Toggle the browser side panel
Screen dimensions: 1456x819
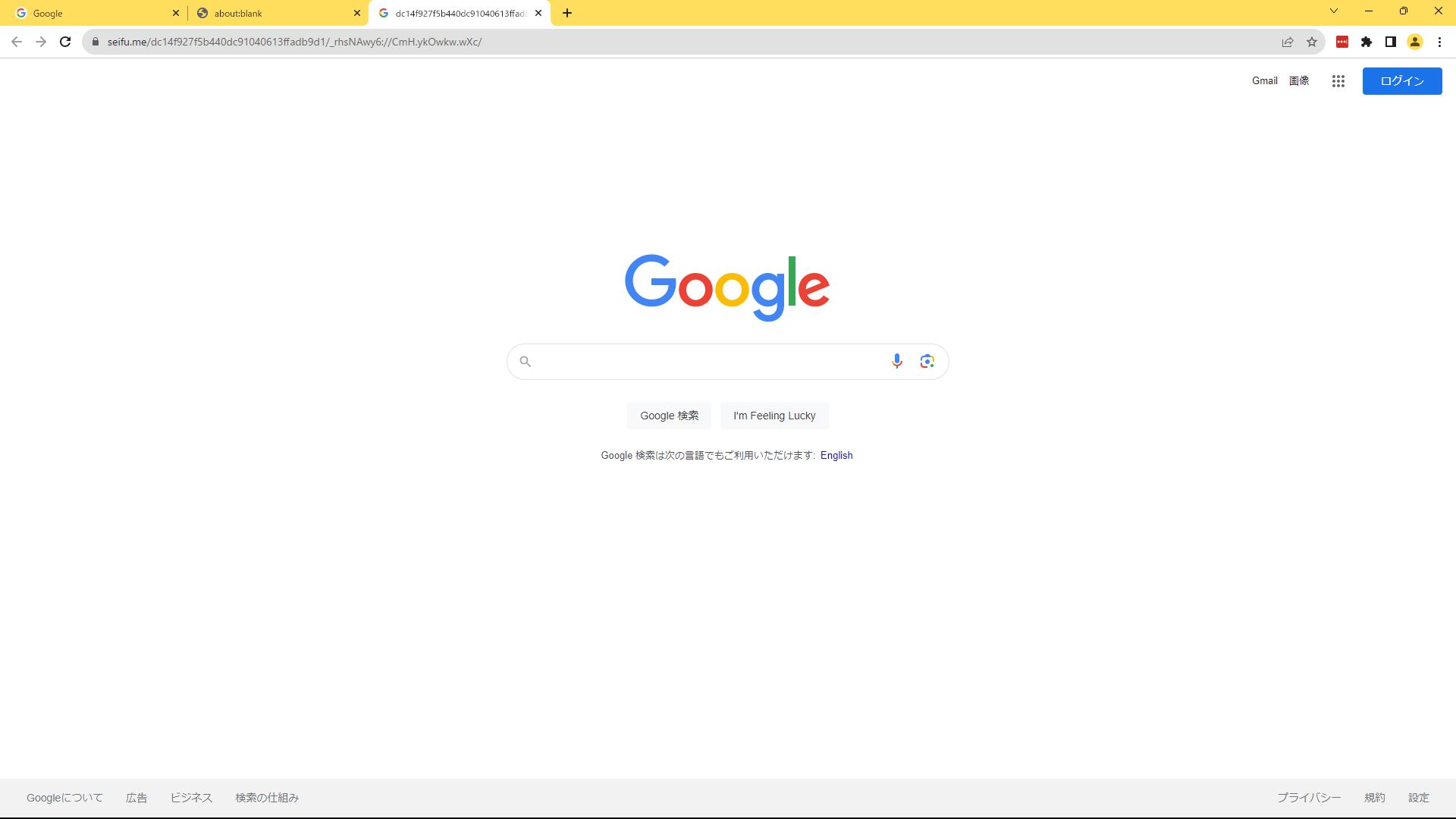1391,42
